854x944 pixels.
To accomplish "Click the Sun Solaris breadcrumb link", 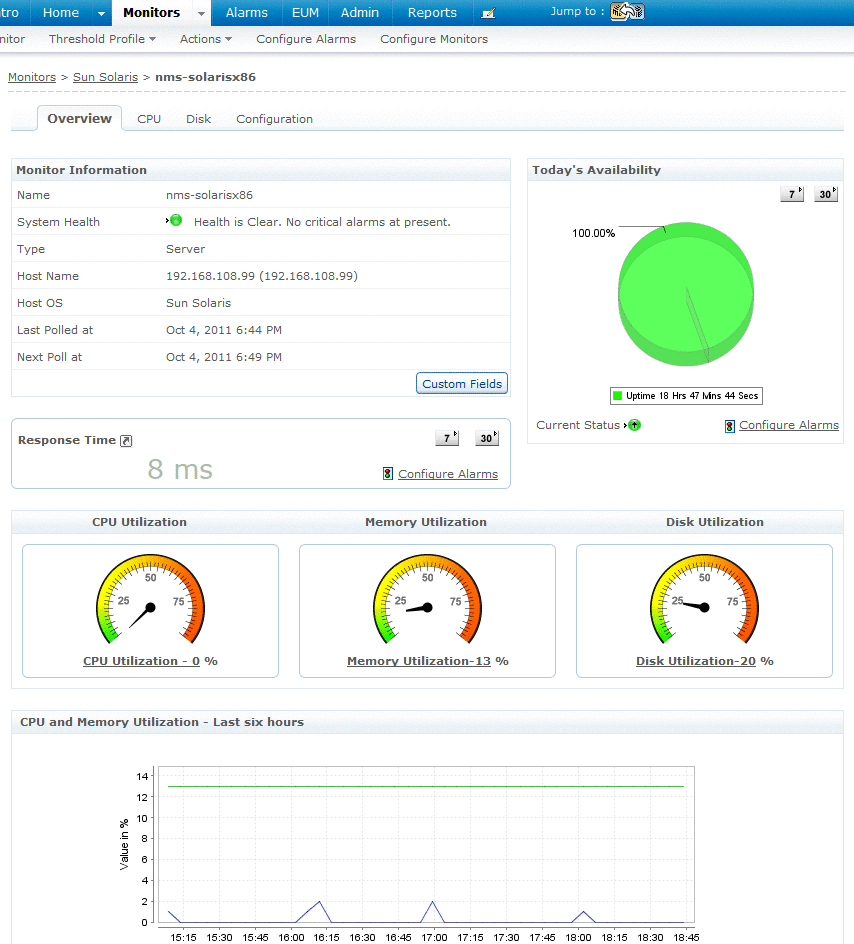I will click(x=105, y=76).
